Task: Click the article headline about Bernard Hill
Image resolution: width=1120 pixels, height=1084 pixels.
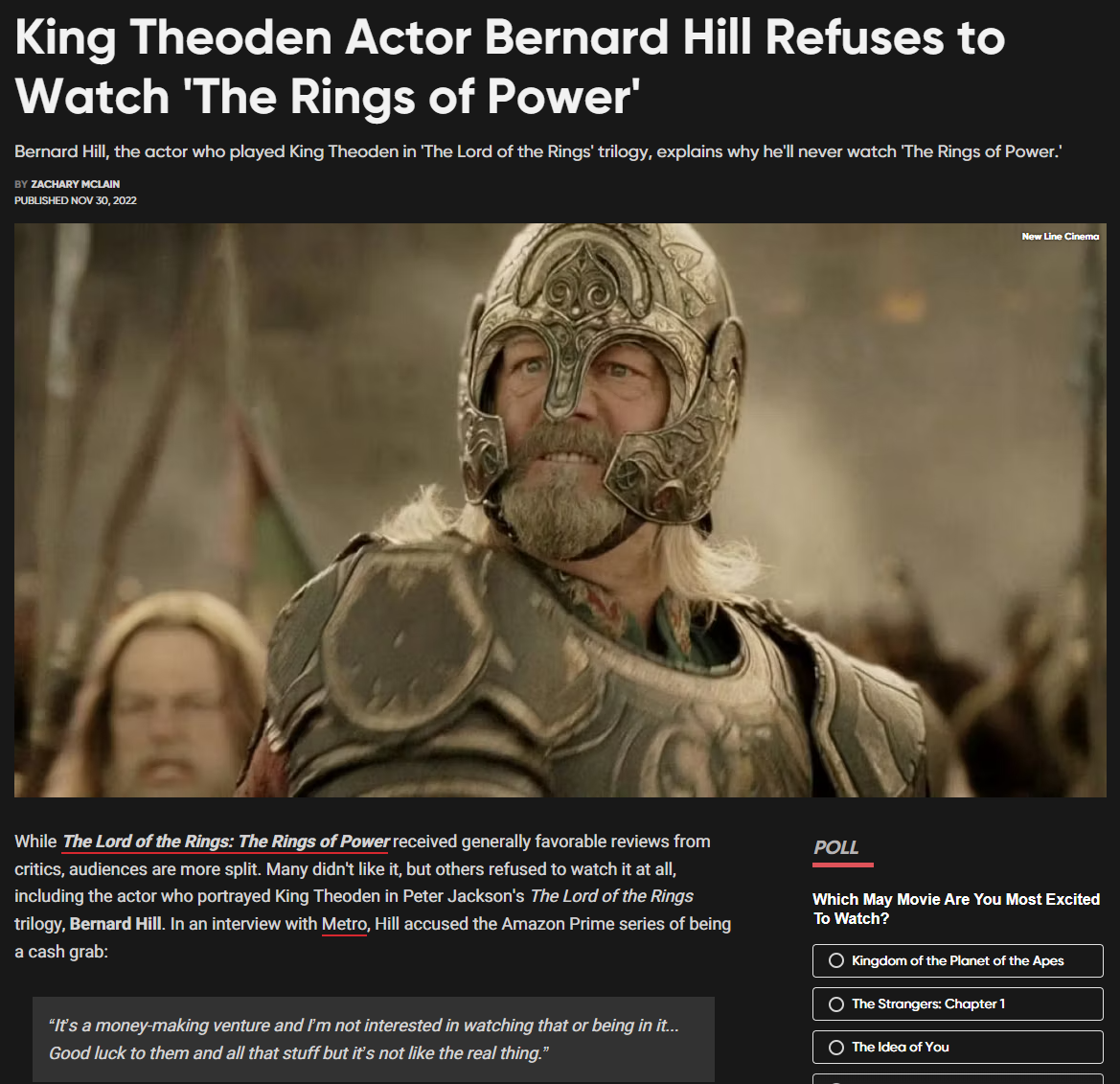Action: click(510, 66)
